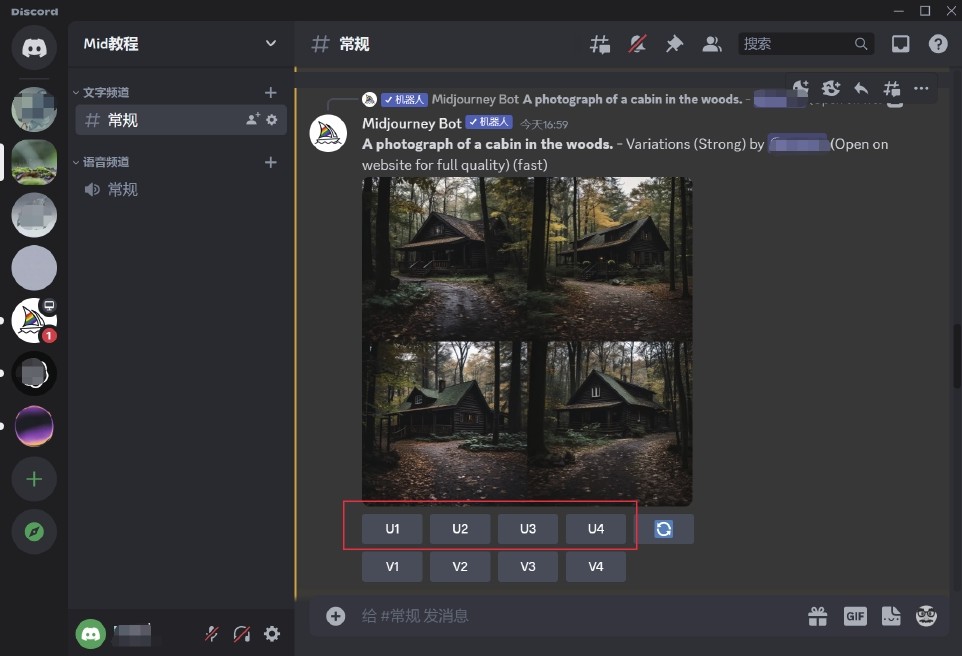Click the Midjourney Bot username
The width and height of the screenshot is (962, 656).
click(x=412, y=123)
